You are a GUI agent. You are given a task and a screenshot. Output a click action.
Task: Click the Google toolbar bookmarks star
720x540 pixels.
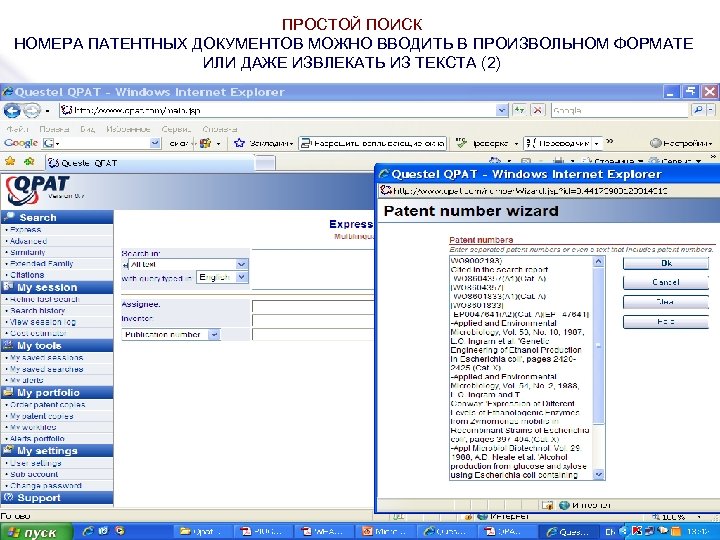(x=239, y=143)
